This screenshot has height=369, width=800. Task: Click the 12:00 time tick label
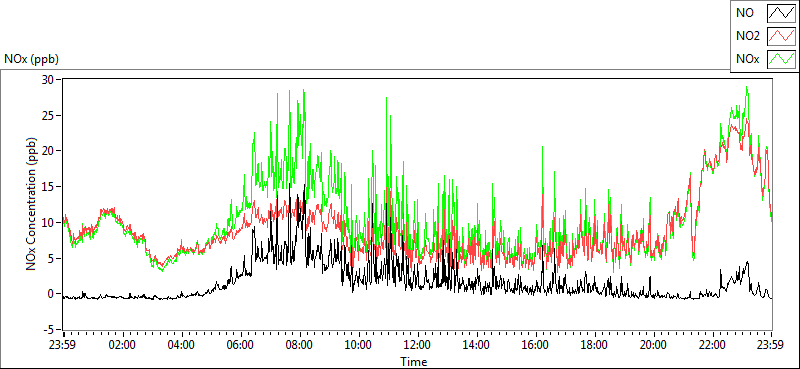coord(418,344)
